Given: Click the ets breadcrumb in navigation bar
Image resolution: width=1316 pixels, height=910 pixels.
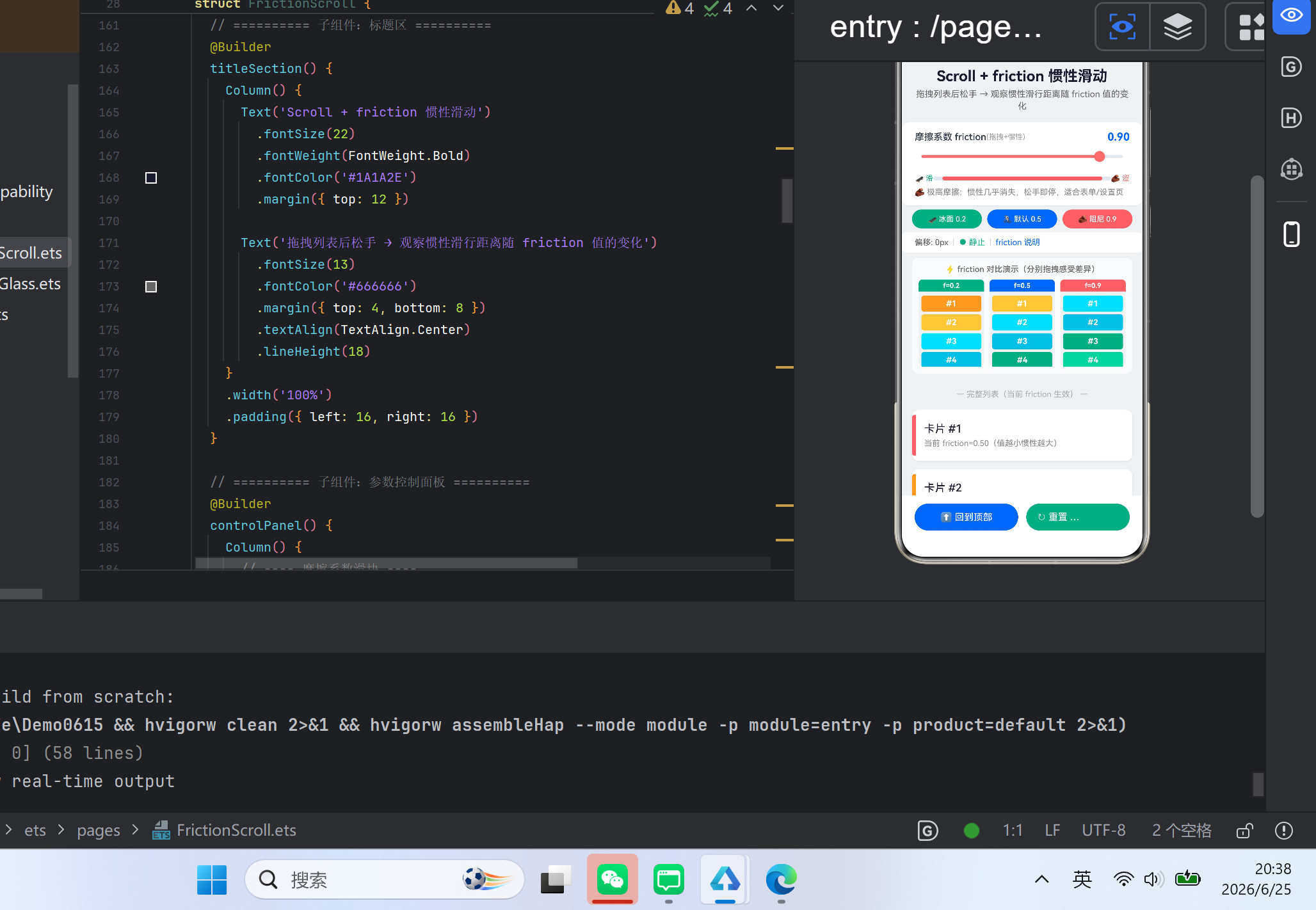Looking at the screenshot, I should (35, 831).
